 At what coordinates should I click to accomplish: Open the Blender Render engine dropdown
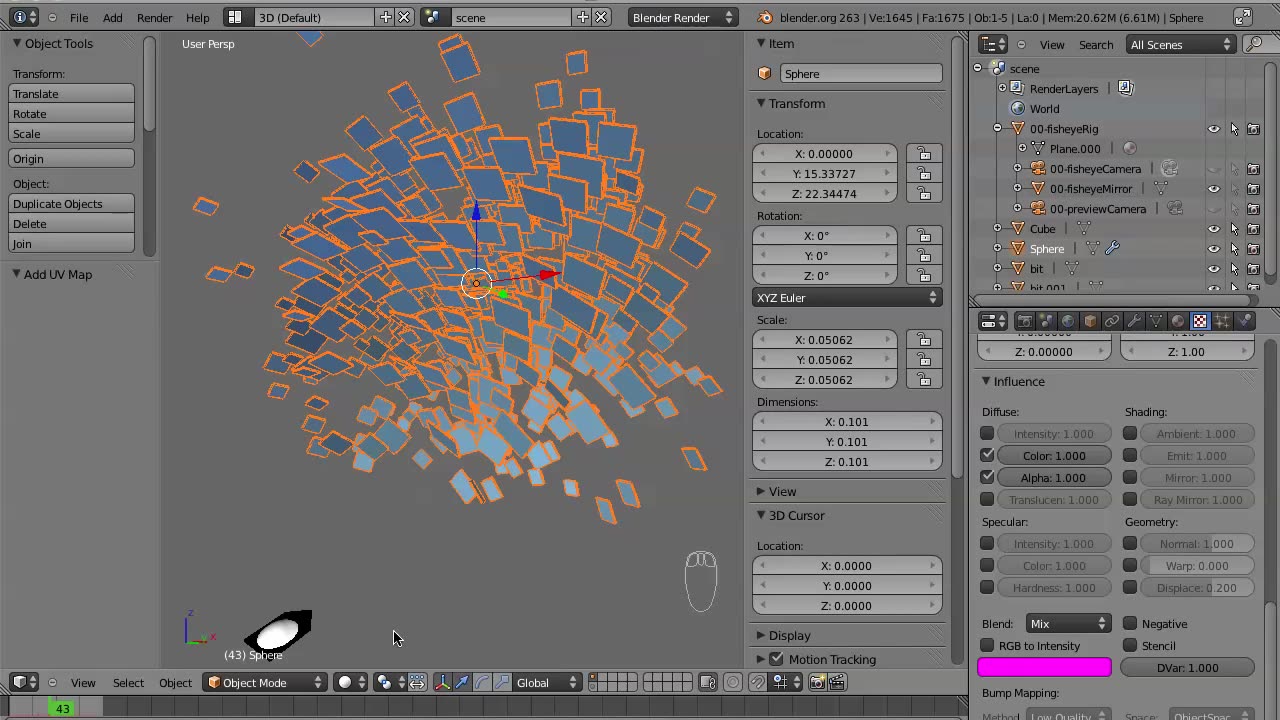(x=684, y=17)
